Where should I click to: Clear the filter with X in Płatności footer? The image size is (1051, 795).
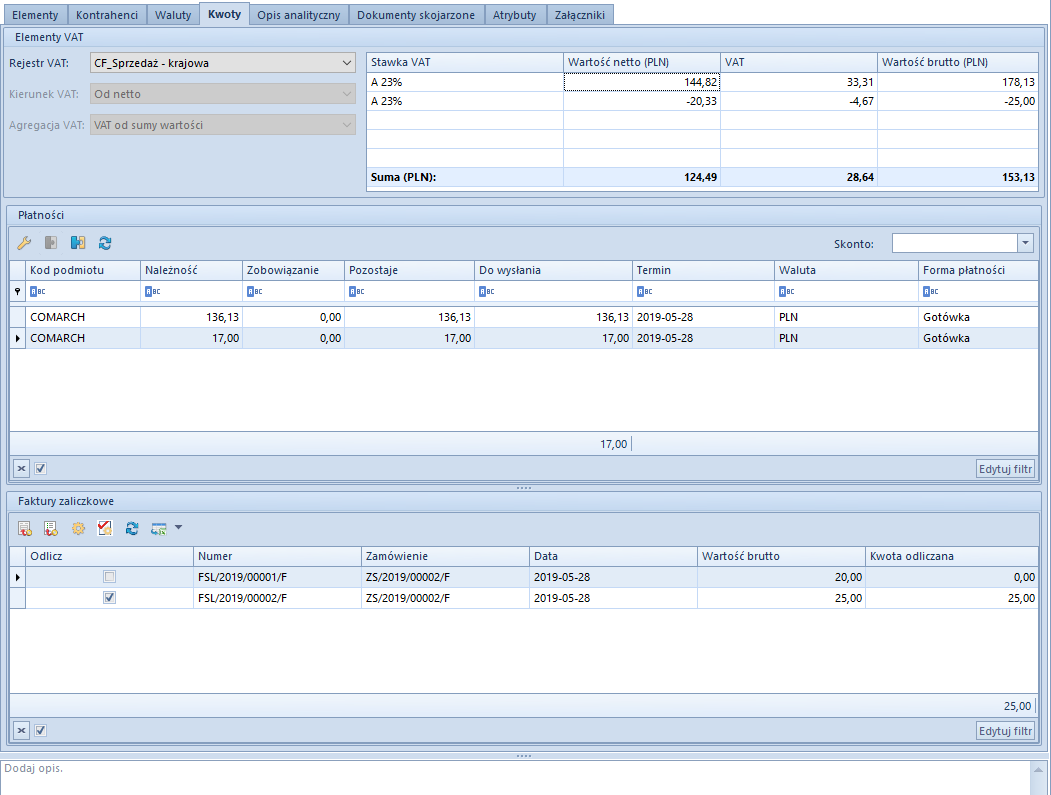point(21,469)
